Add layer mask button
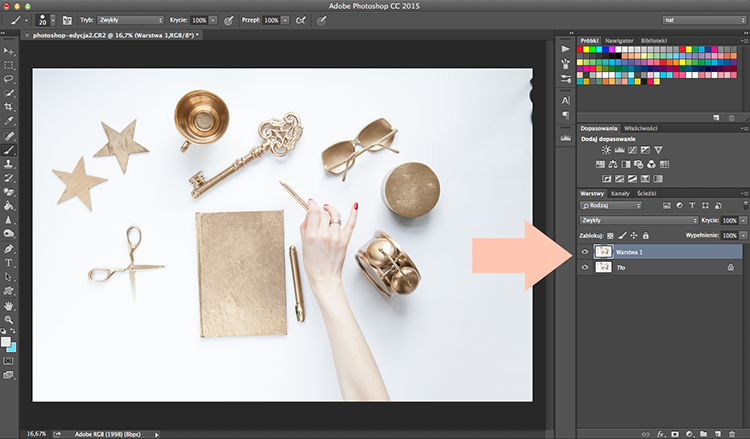 click(x=675, y=434)
